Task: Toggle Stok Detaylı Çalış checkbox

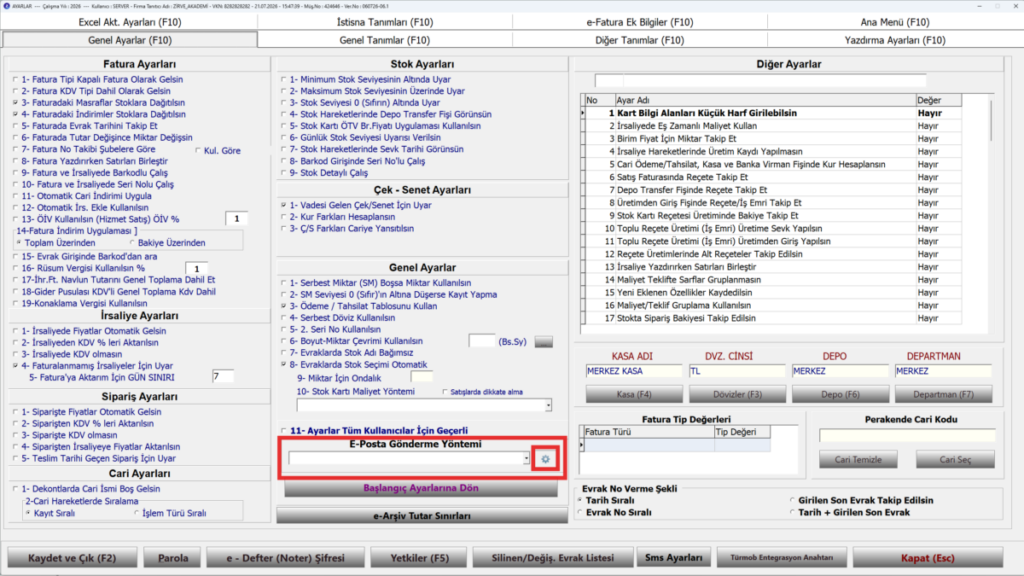Action: click(x=284, y=173)
